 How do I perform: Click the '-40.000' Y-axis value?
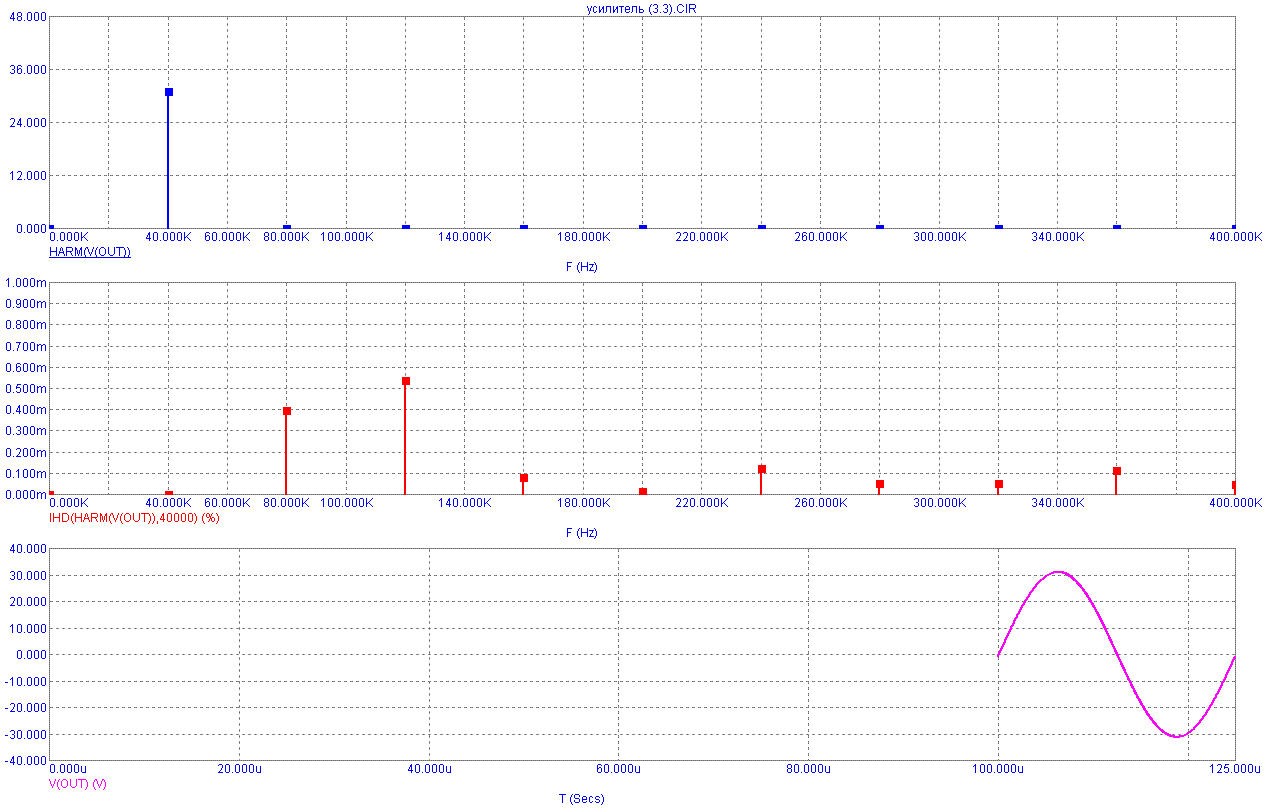click(24, 761)
